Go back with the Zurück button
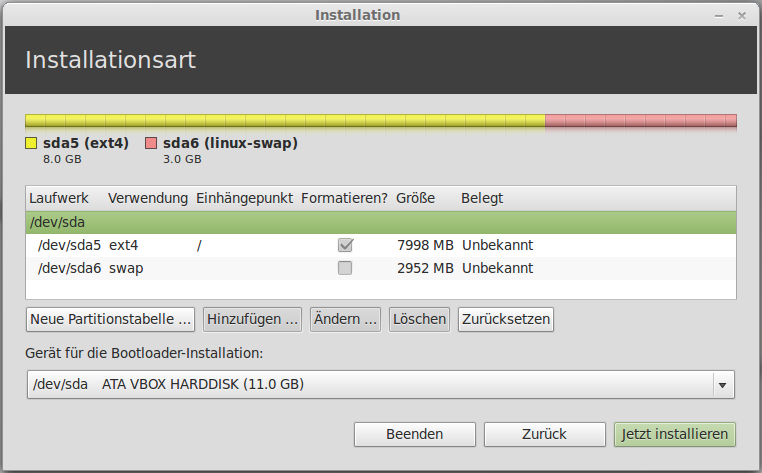 tap(544, 434)
